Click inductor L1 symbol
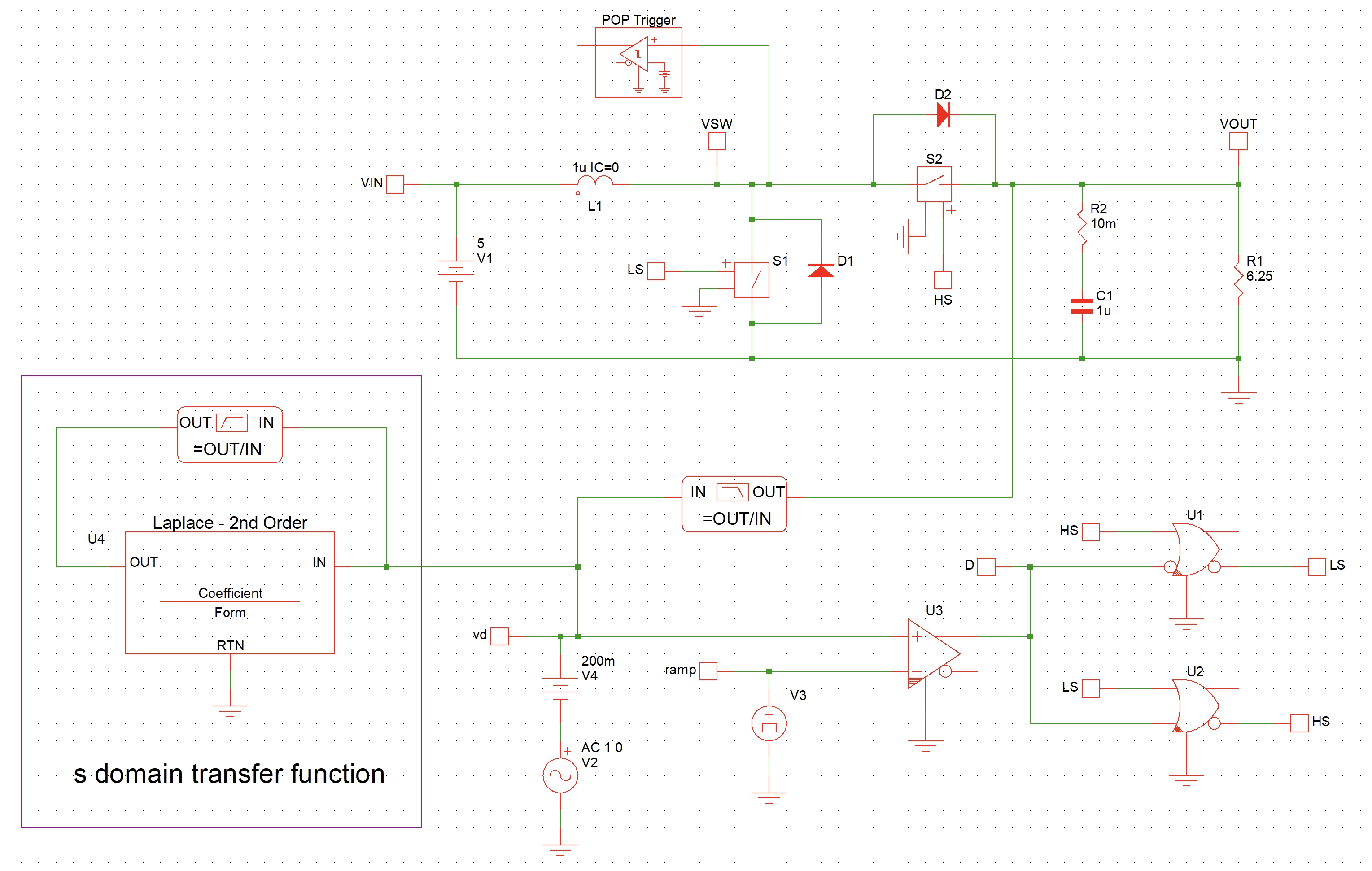 tap(595, 181)
